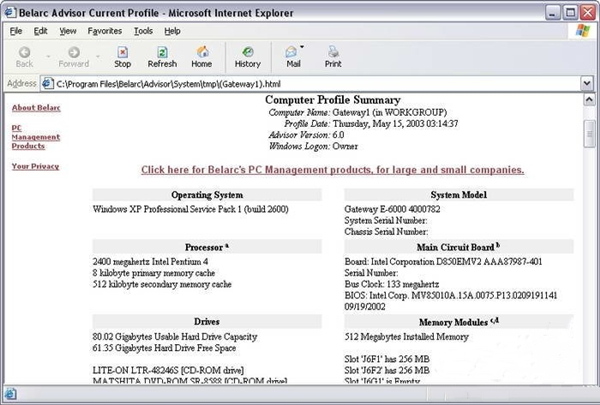This screenshot has height=405, width=600.
Task: Click the Mail toolbar icon
Action: click(x=292, y=55)
